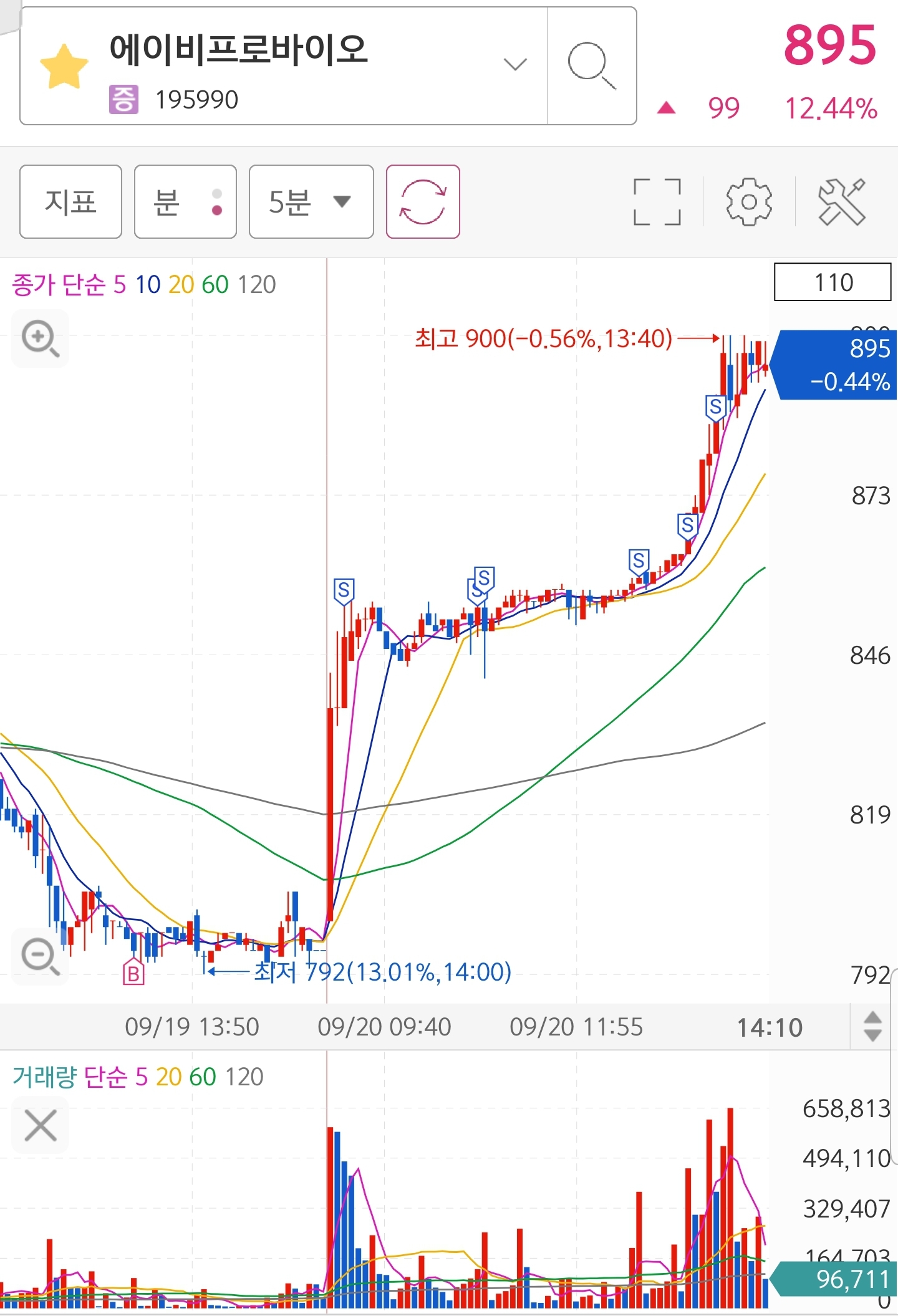The height and width of the screenshot is (1316, 898).
Task: Tap the 873 price axis label
Action: pos(871,496)
